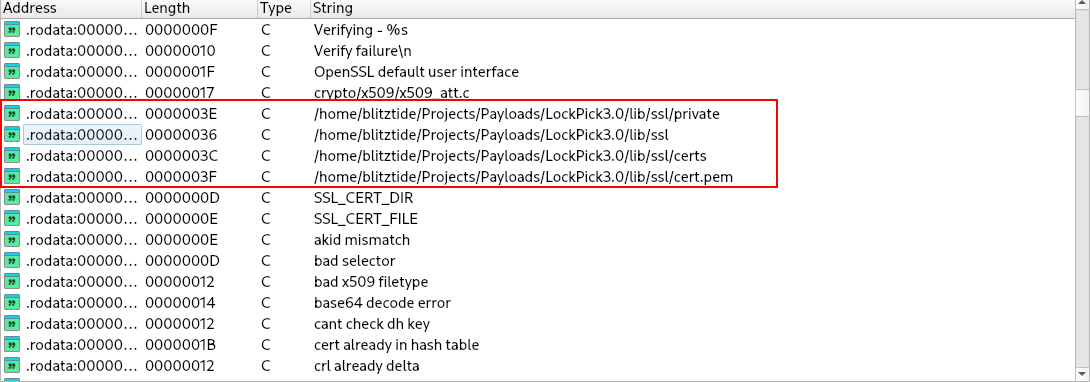Click string icon beside 'Verify failure\n' row
This screenshot has width=1090, height=382.
(12, 51)
